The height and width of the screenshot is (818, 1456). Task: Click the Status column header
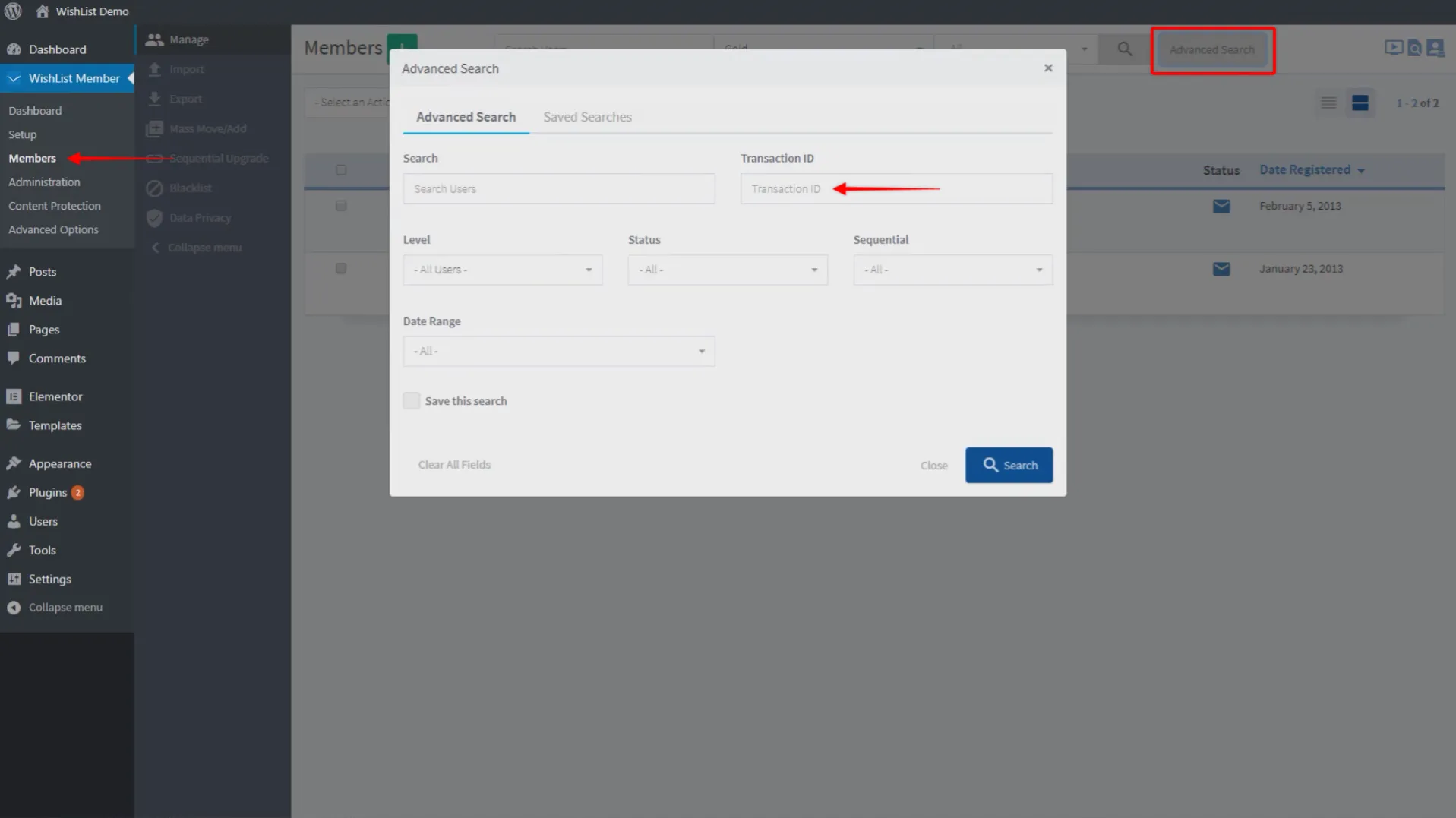[1221, 171]
